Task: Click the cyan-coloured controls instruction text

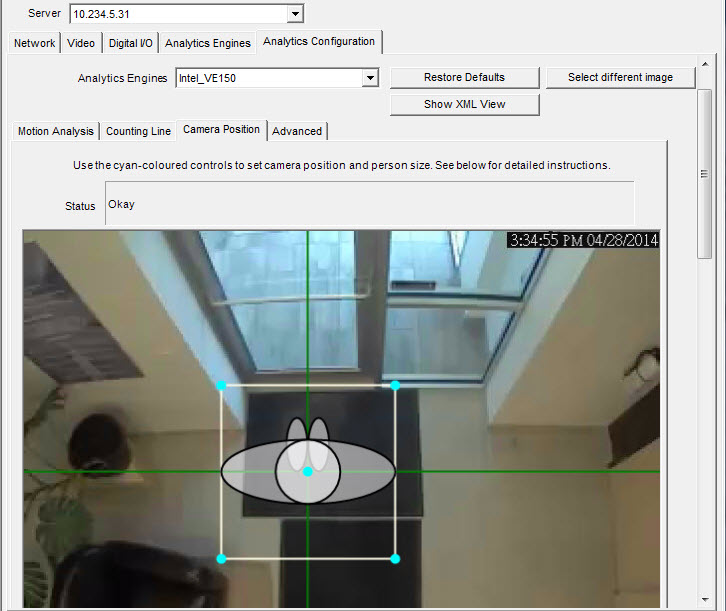Action: (x=341, y=165)
